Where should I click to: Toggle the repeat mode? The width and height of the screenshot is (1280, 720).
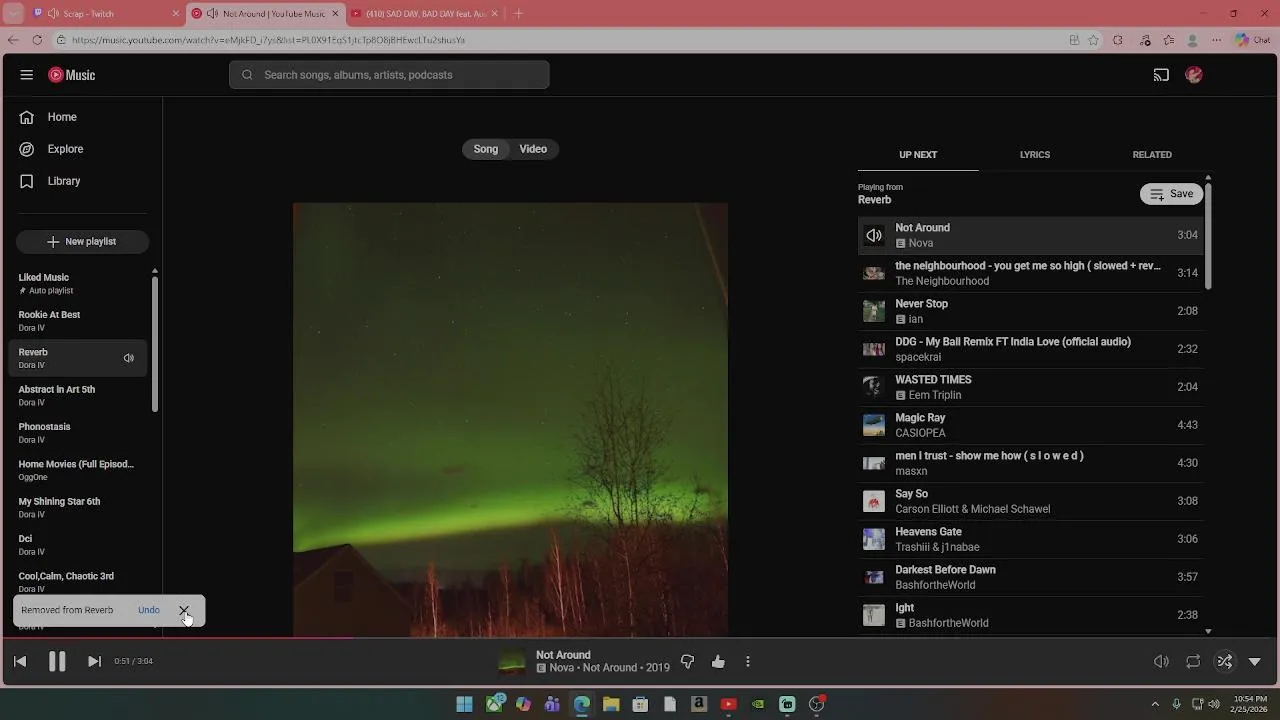coord(1193,661)
